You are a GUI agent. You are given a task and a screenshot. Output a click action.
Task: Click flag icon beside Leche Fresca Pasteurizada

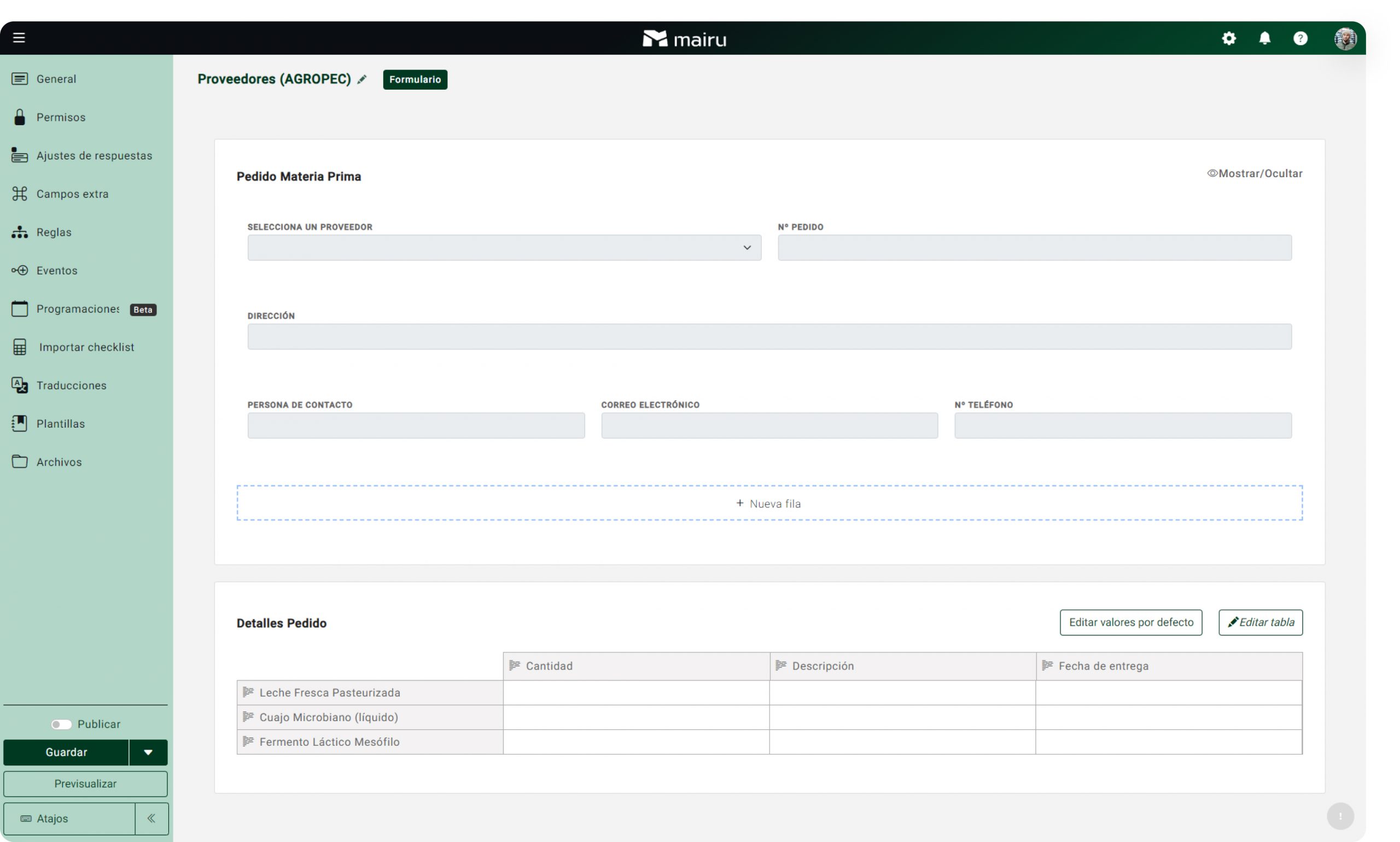click(248, 692)
